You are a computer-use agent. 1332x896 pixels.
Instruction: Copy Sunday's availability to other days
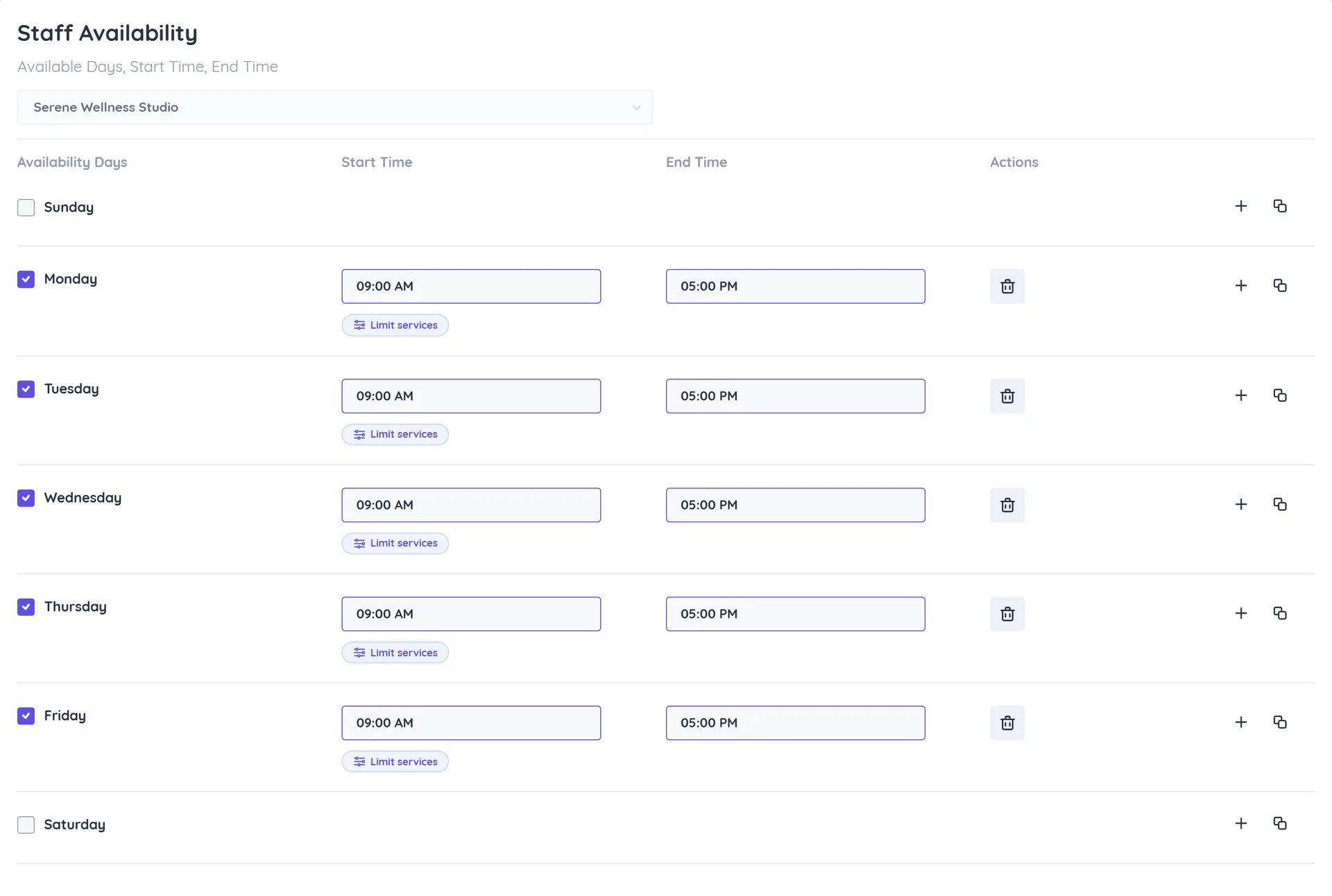[x=1280, y=206]
